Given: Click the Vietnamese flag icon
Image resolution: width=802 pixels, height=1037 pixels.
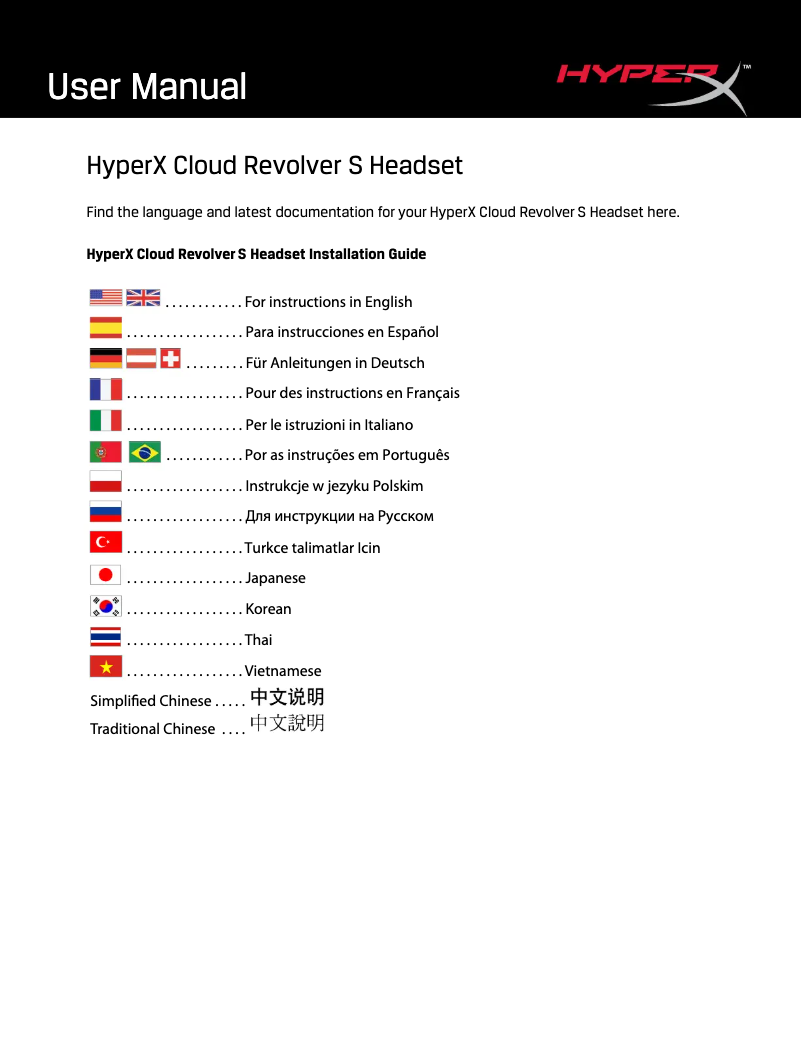Looking at the screenshot, I should coord(105,666).
